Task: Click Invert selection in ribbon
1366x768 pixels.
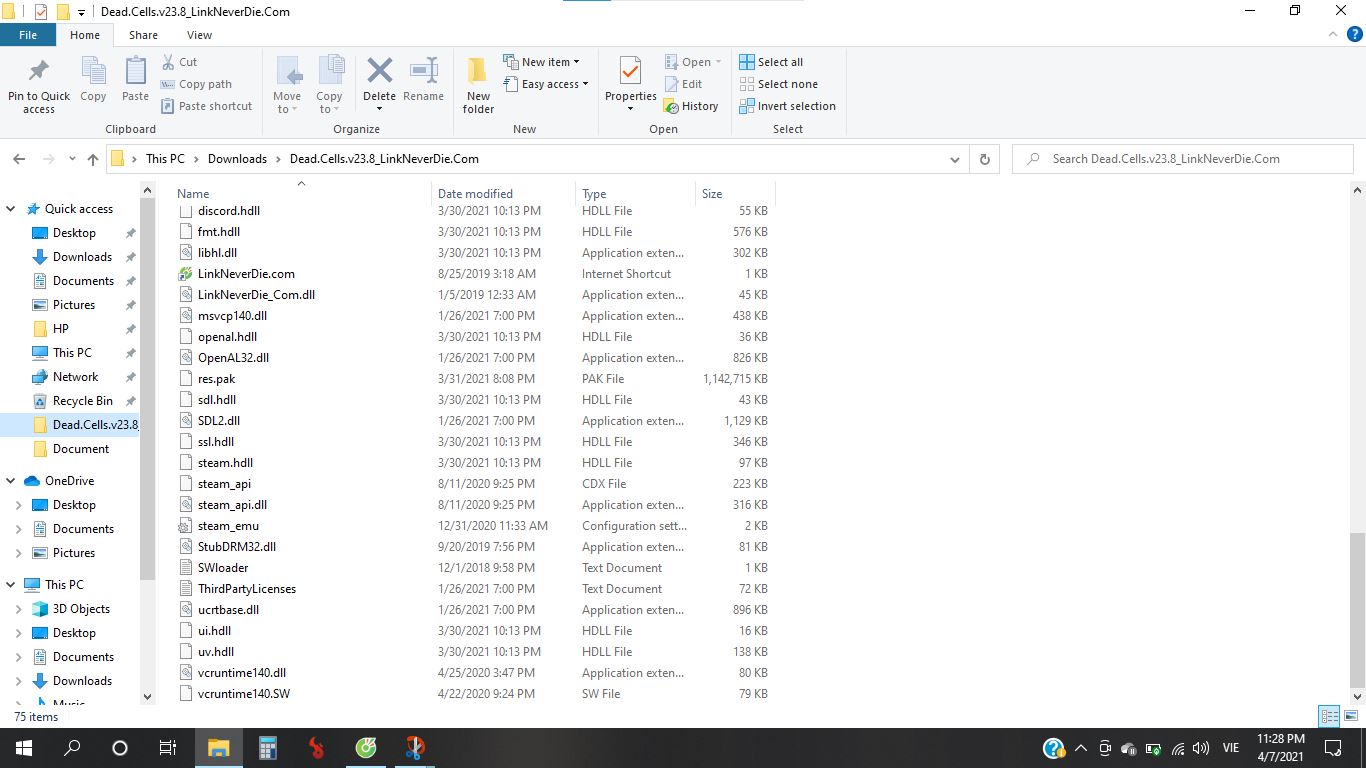Action: 787,106
